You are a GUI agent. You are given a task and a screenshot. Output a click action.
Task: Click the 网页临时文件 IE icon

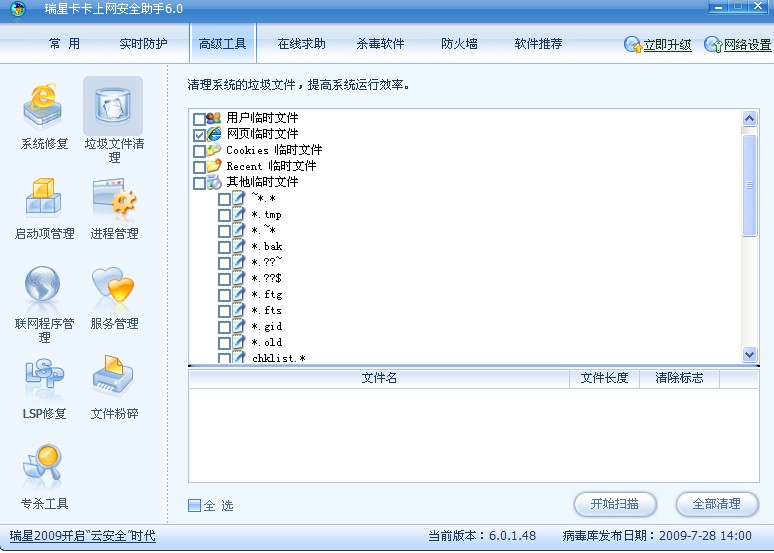214,134
